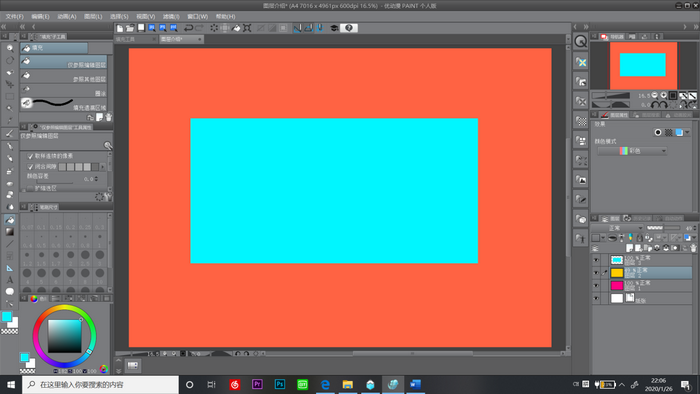Open Quick Access Q icon
Screen dimensions: 700x394
coord(580,41)
